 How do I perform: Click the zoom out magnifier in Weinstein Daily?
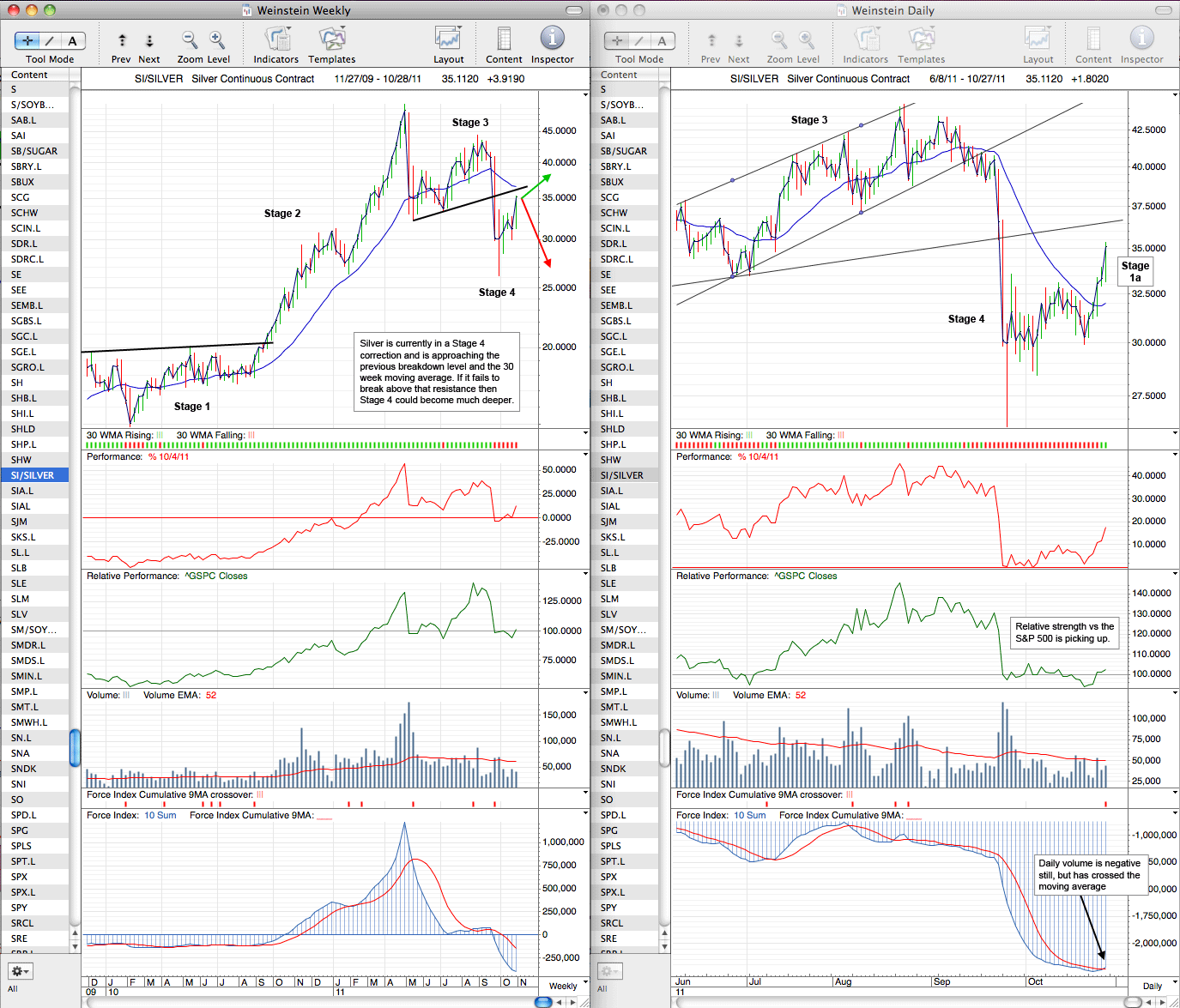point(779,39)
